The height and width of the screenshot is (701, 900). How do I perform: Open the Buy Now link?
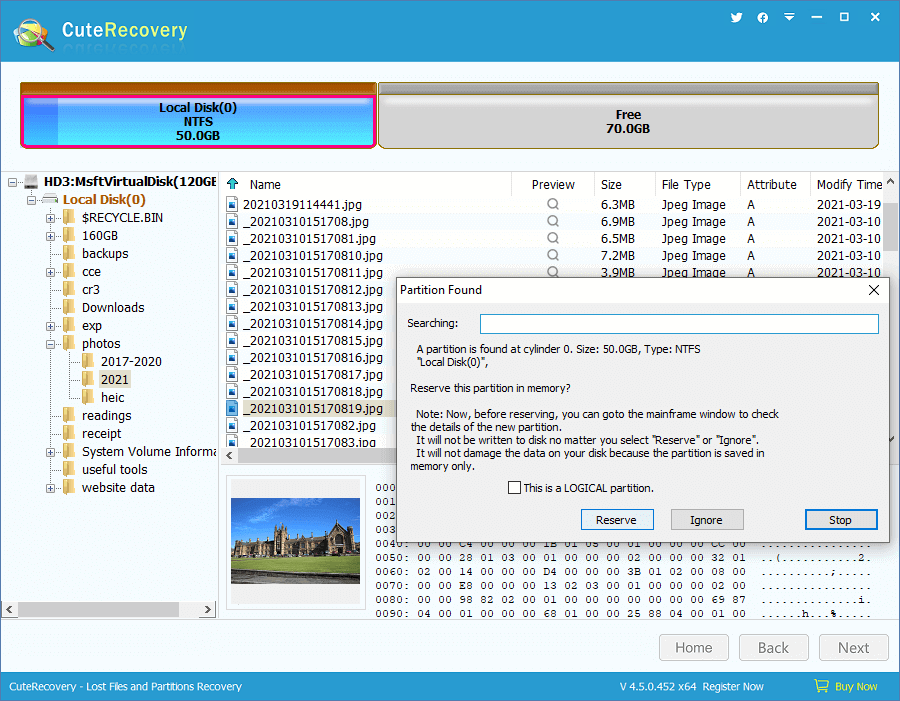tap(855, 686)
